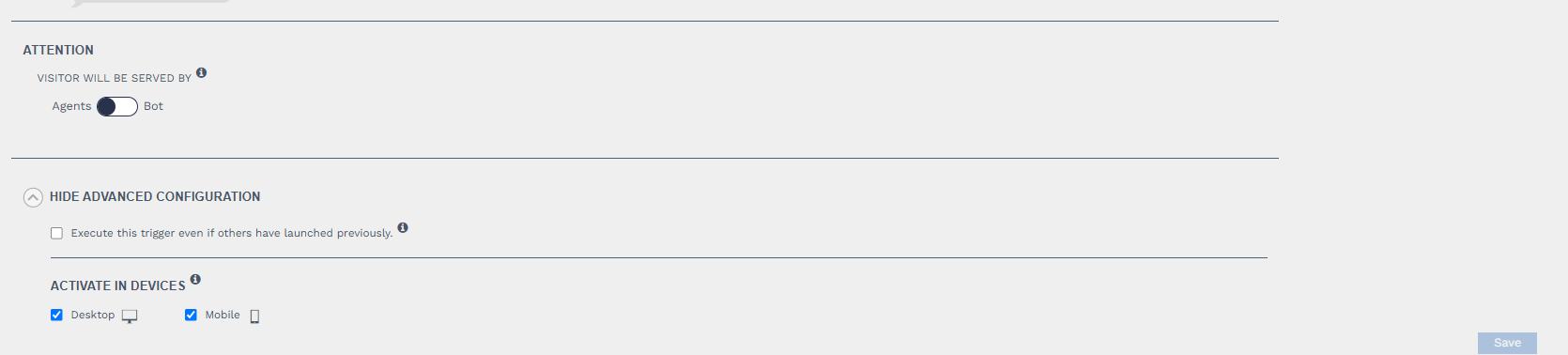Click the Attention section heading
This screenshot has height=355, width=1568.
coord(58,50)
